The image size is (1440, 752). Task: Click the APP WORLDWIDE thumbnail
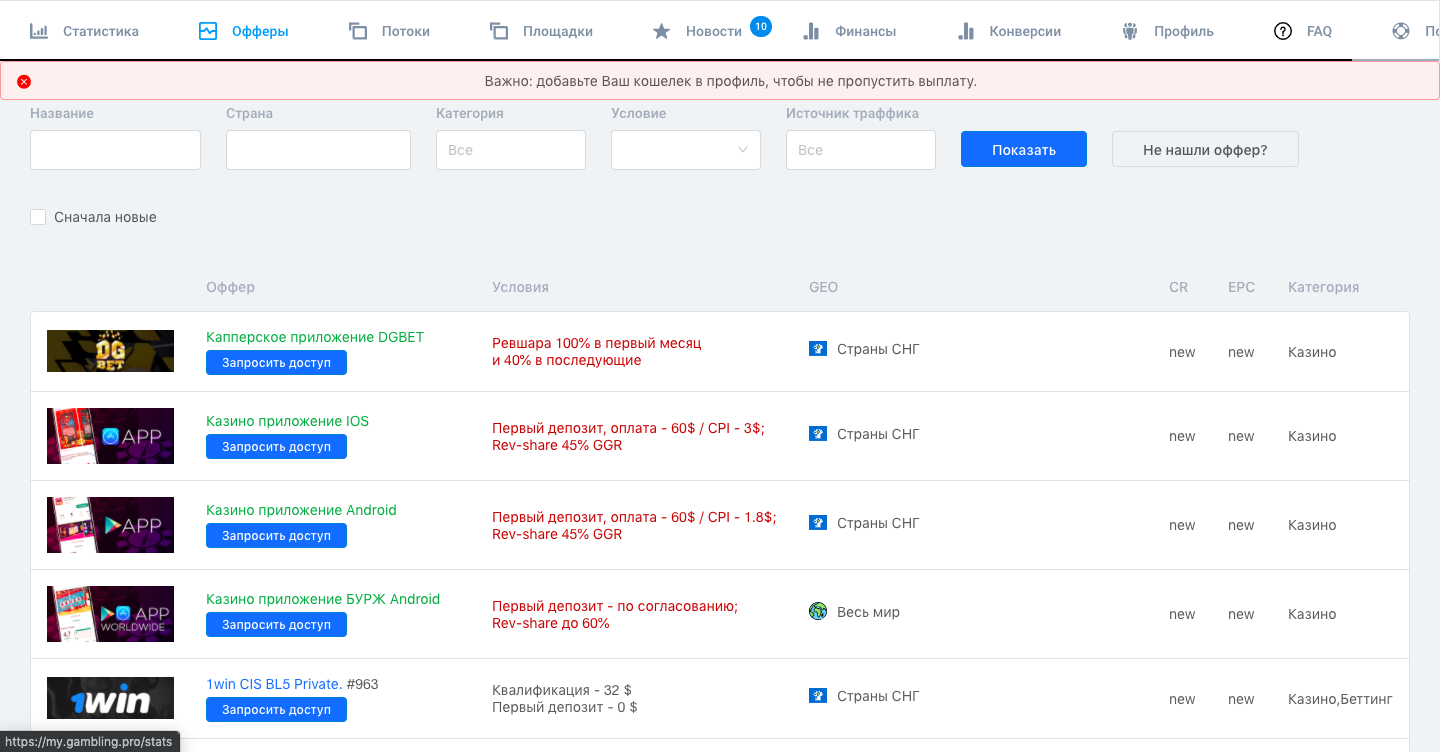point(110,614)
